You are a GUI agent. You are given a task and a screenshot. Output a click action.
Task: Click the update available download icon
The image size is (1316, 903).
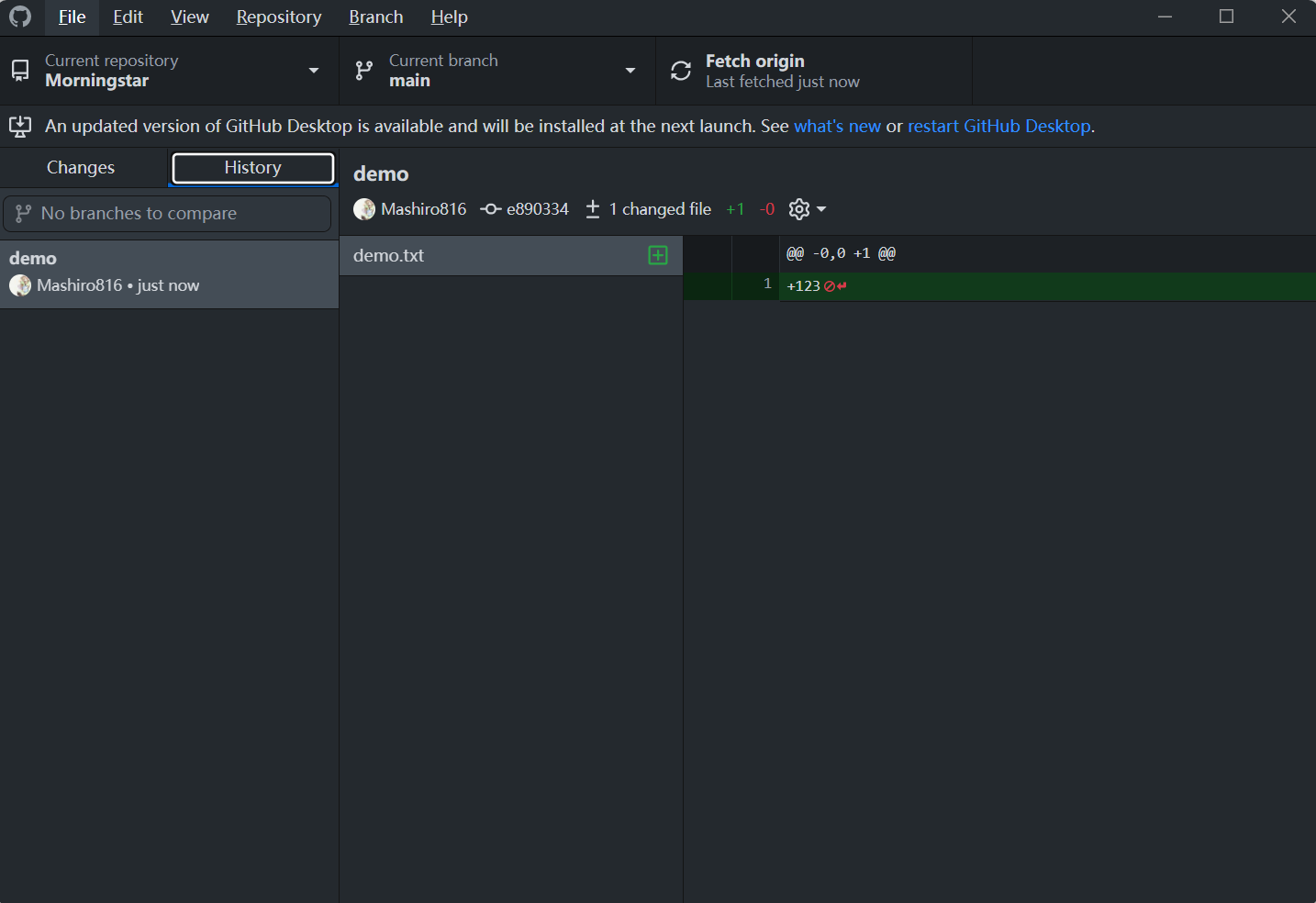(20, 127)
